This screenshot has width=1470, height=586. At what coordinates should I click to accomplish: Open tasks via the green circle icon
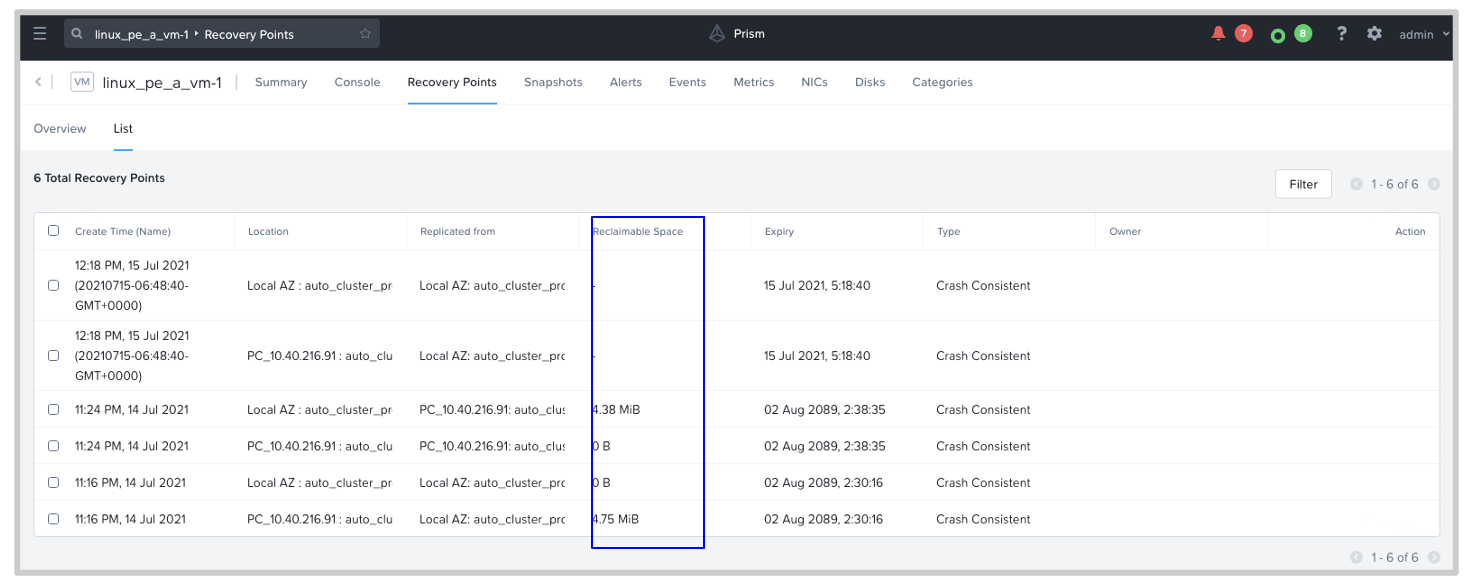pyautogui.click(x=1277, y=35)
